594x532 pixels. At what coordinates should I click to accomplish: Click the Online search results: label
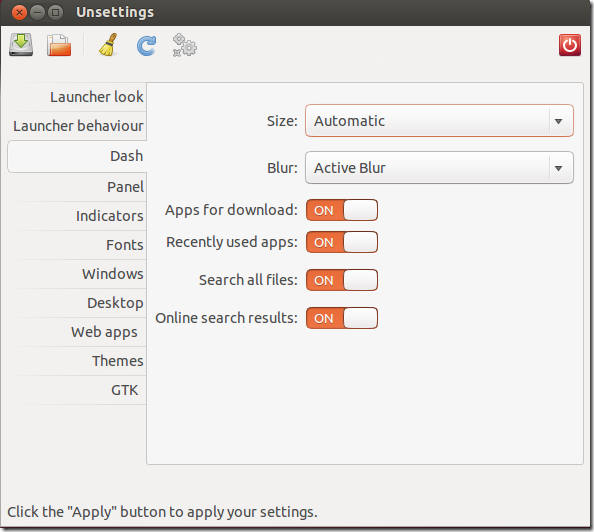(x=227, y=318)
